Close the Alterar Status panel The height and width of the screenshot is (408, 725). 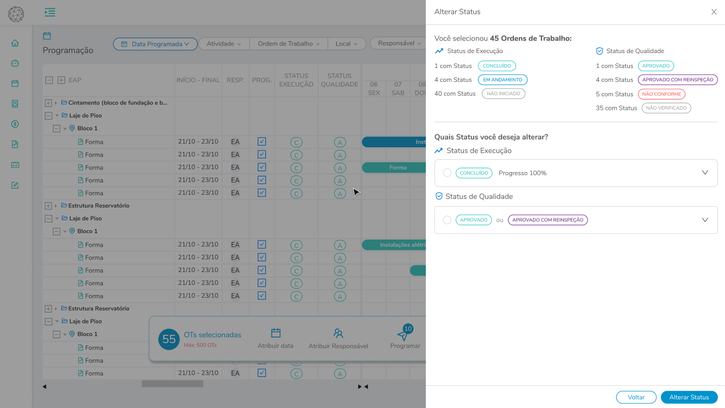tap(714, 12)
